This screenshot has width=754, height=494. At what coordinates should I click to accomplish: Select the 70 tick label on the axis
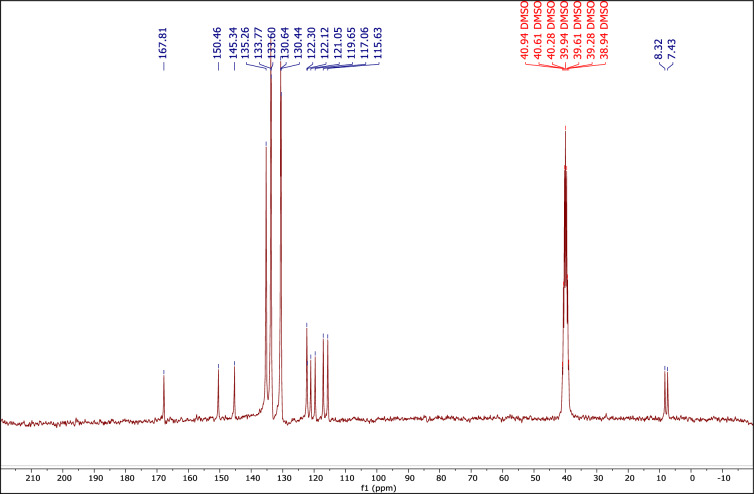[472, 478]
